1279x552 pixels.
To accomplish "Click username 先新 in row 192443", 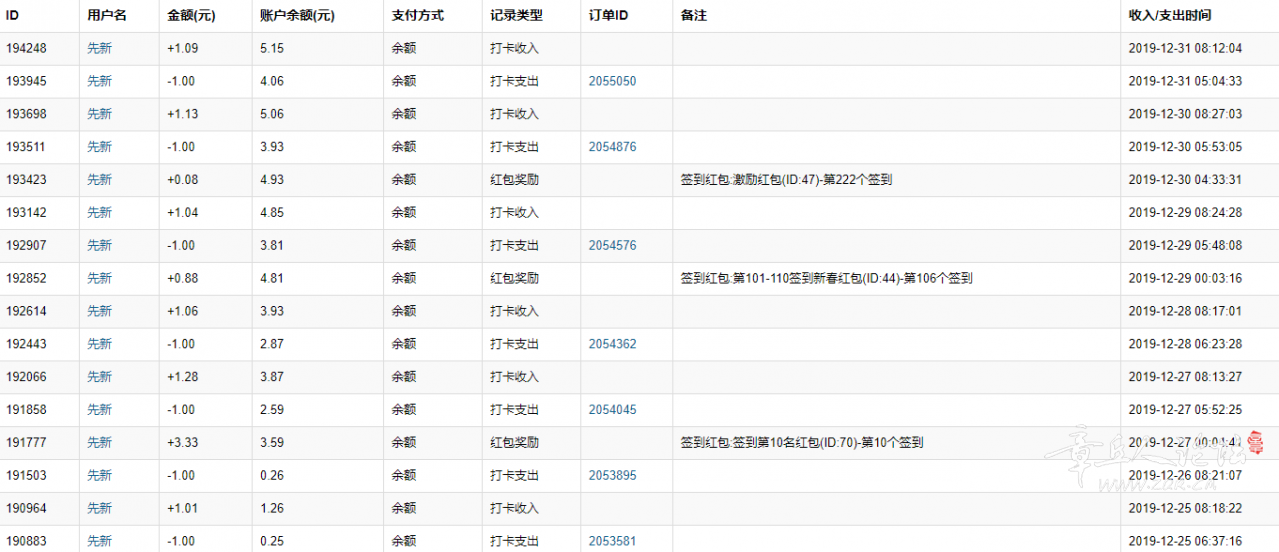I will tap(100, 344).
